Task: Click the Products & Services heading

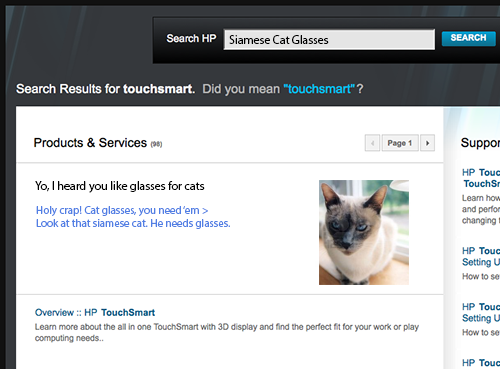Action: pyautogui.click(x=90, y=143)
